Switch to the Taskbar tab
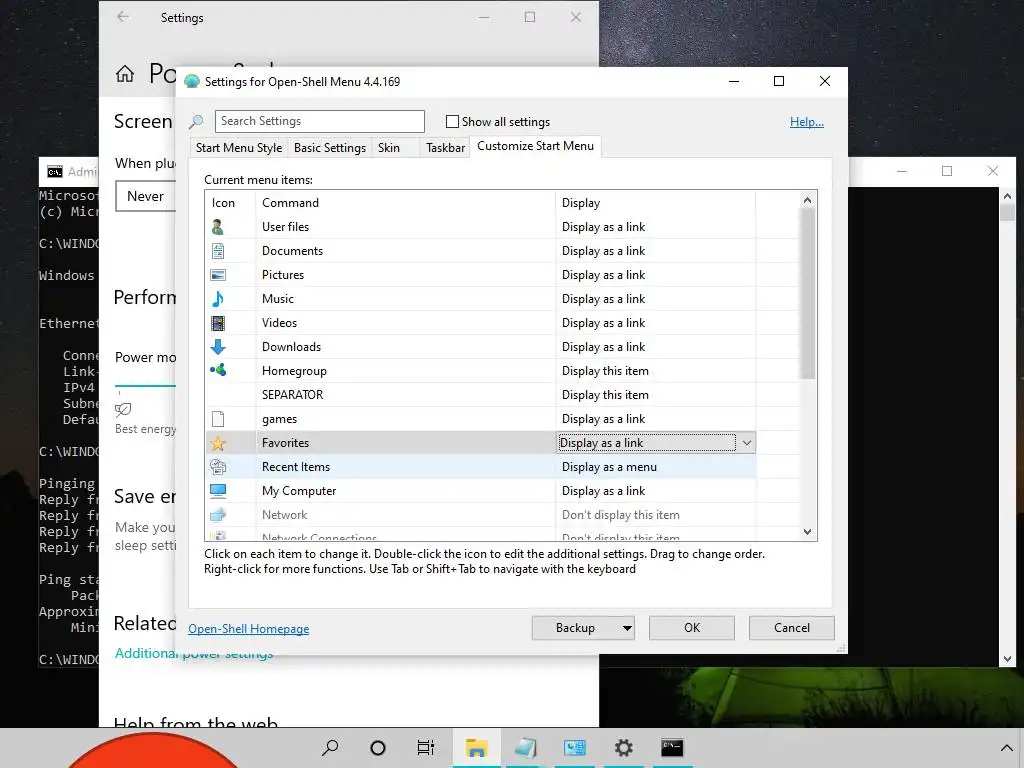The height and width of the screenshot is (768, 1024). click(445, 148)
